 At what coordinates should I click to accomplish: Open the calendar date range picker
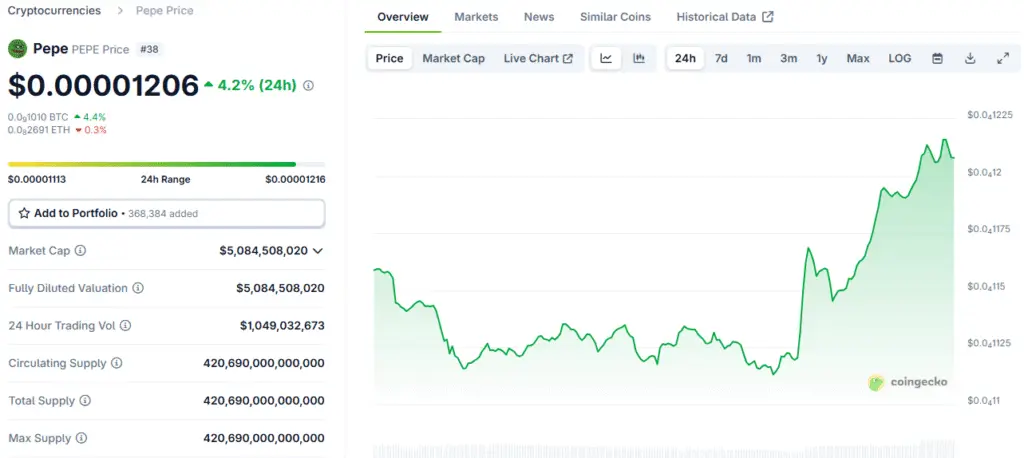[937, 58]
